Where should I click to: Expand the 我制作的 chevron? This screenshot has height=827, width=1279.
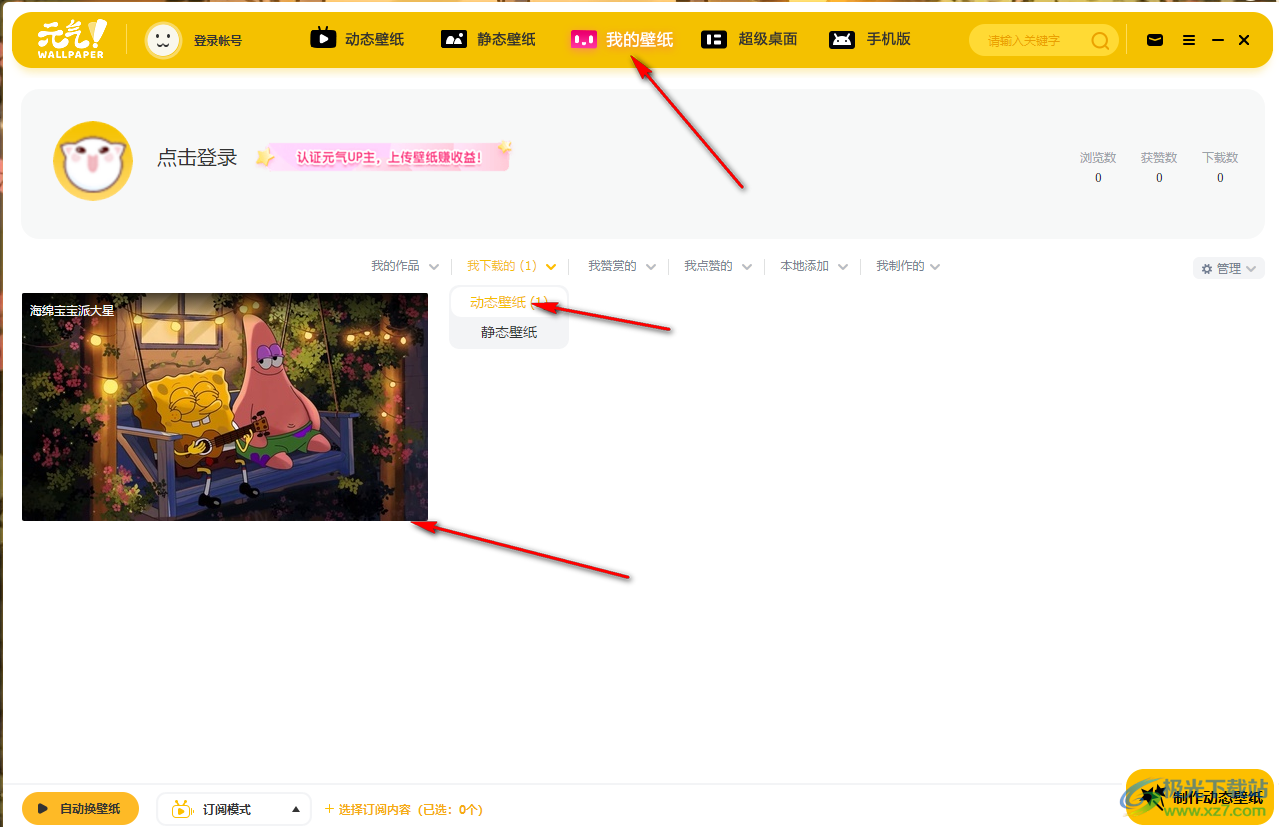tap(935, 267)
